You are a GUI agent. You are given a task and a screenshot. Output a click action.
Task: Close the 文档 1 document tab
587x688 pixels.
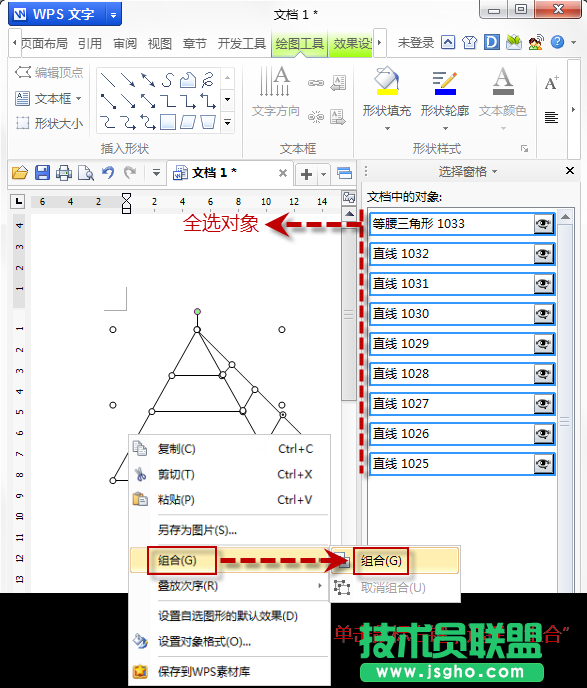(283, 173)
